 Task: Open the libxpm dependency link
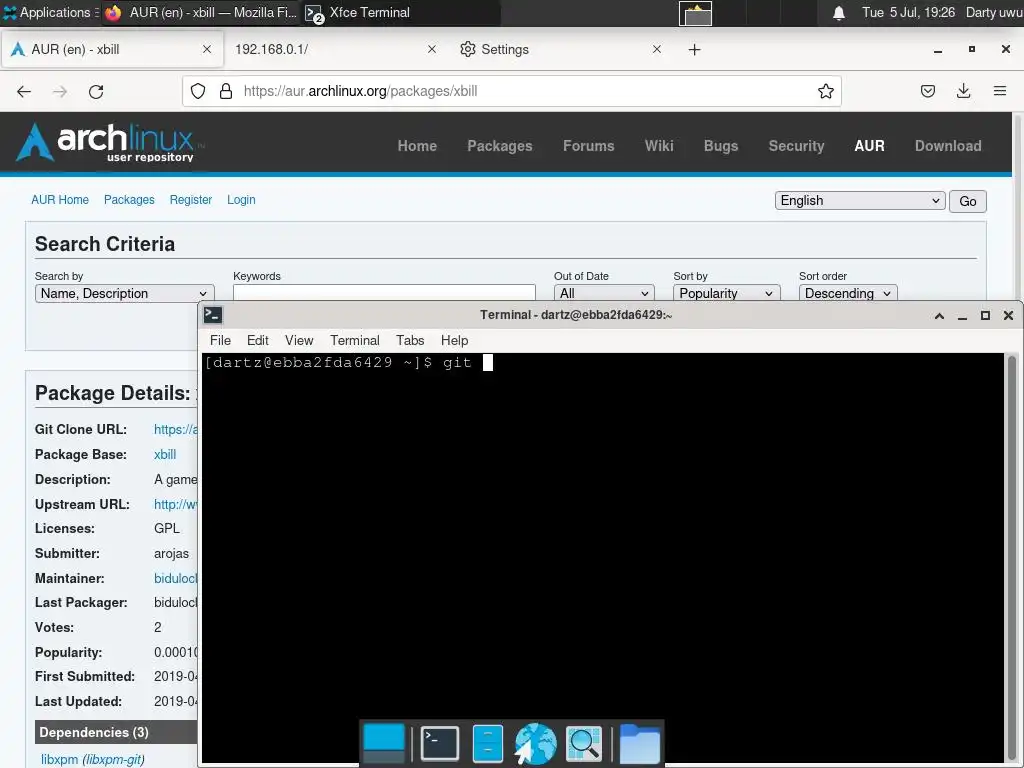tap(59, 760)
